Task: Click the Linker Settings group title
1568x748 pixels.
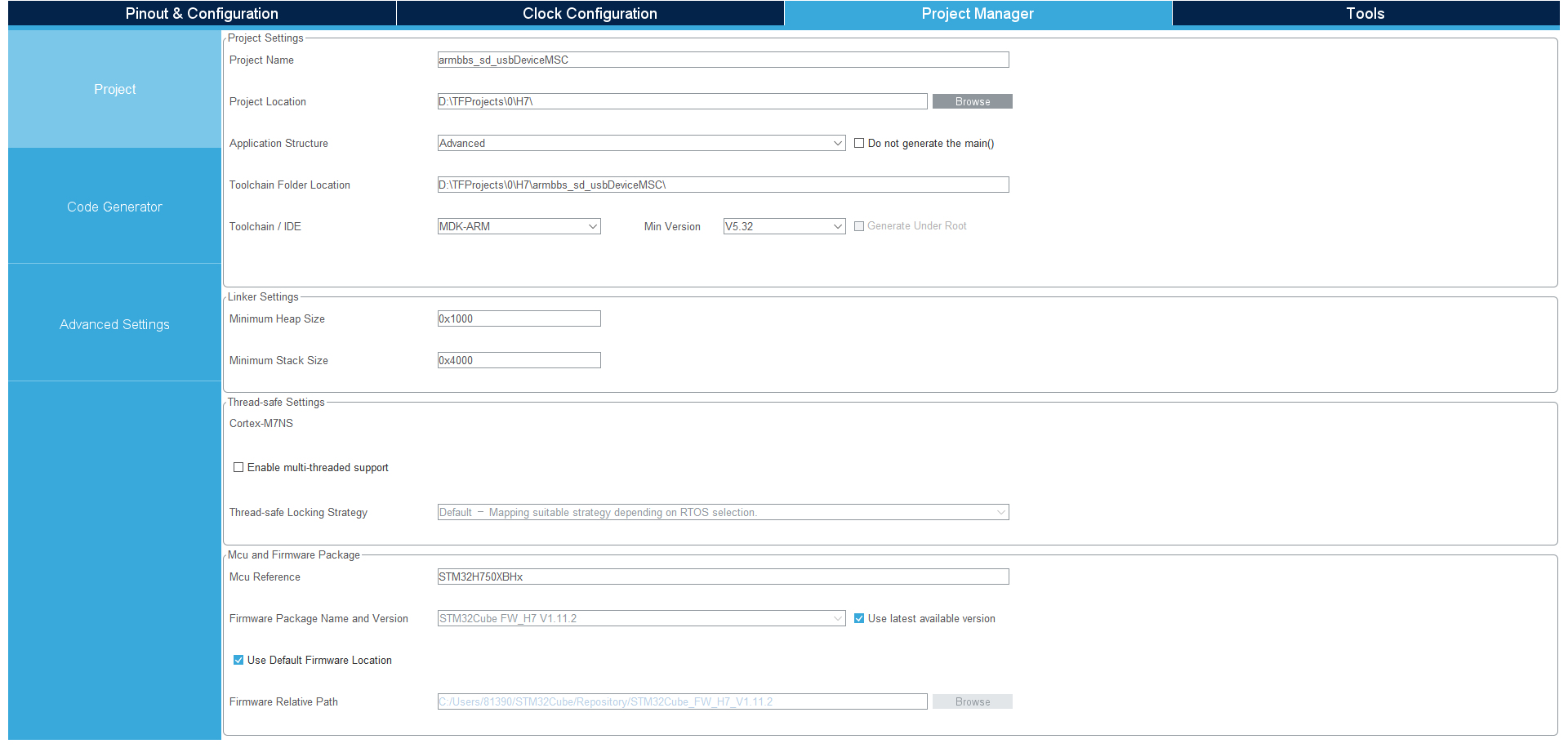Action: pyautogui.click(x=263, y=296)
